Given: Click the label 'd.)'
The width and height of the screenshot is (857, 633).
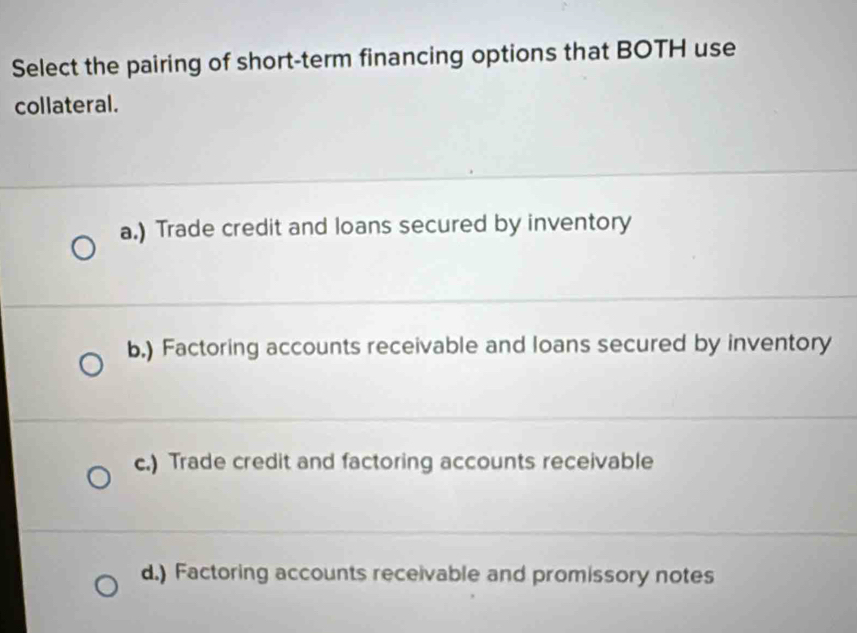Looking at the screenshot, I should point(153,571).
